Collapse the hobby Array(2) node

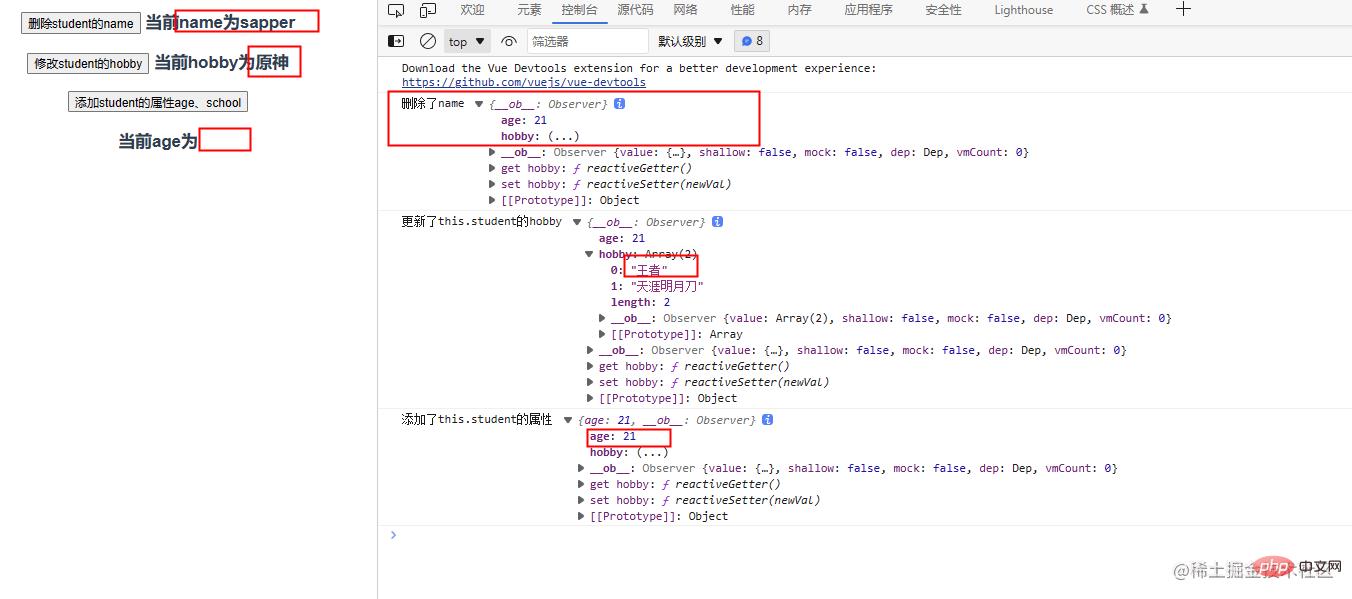(590, 255)
